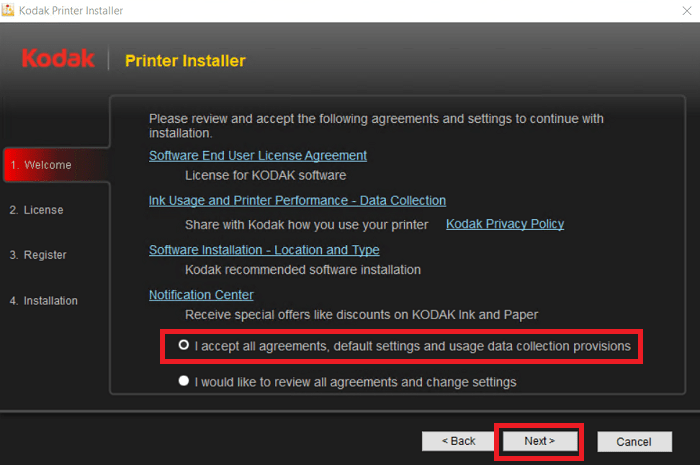Click the Back button
Viewport: 700px width, 465px height.
coord(458,441)
